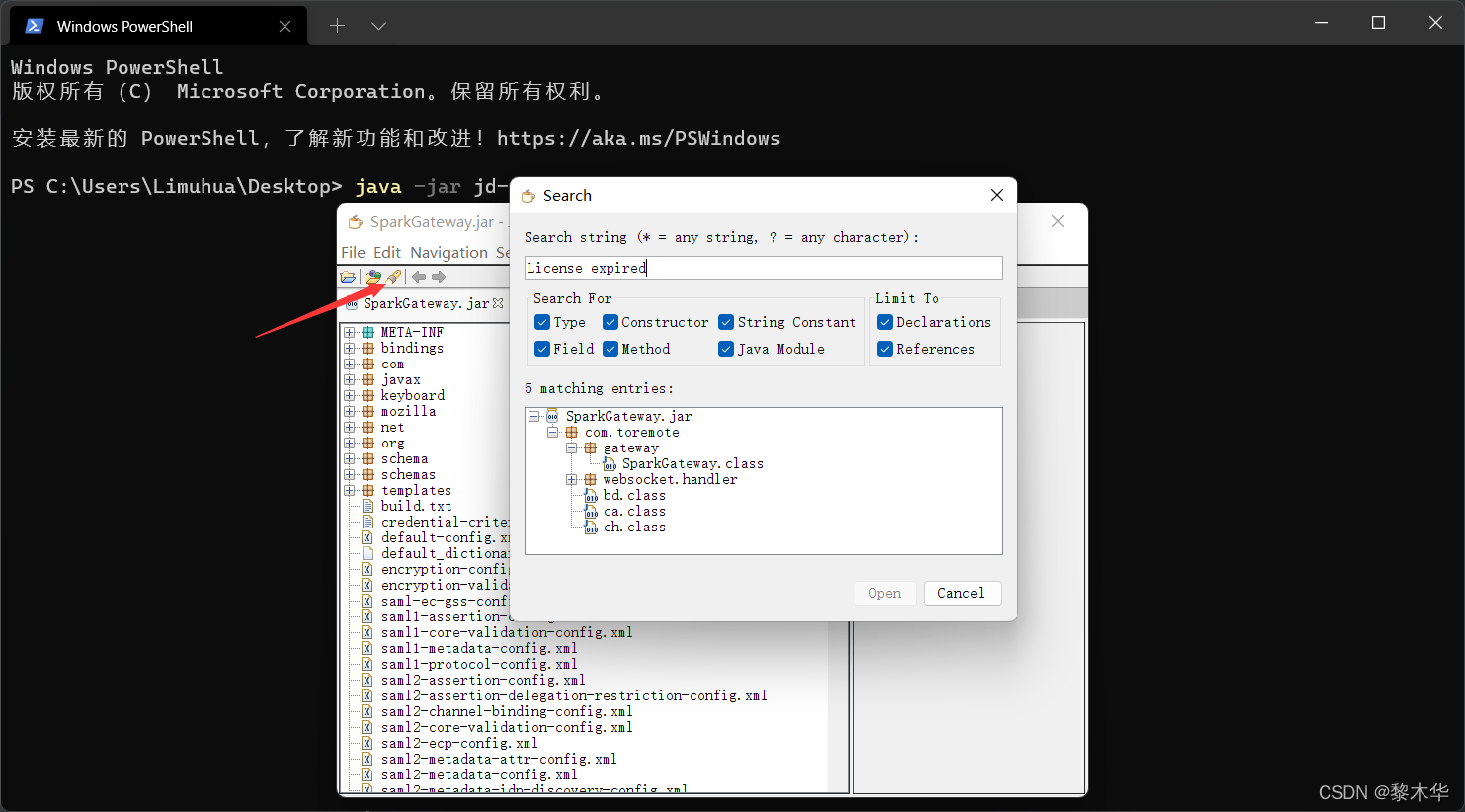
Task: Click the JD-GUI window title icon
Action: [x=356, y=222]
